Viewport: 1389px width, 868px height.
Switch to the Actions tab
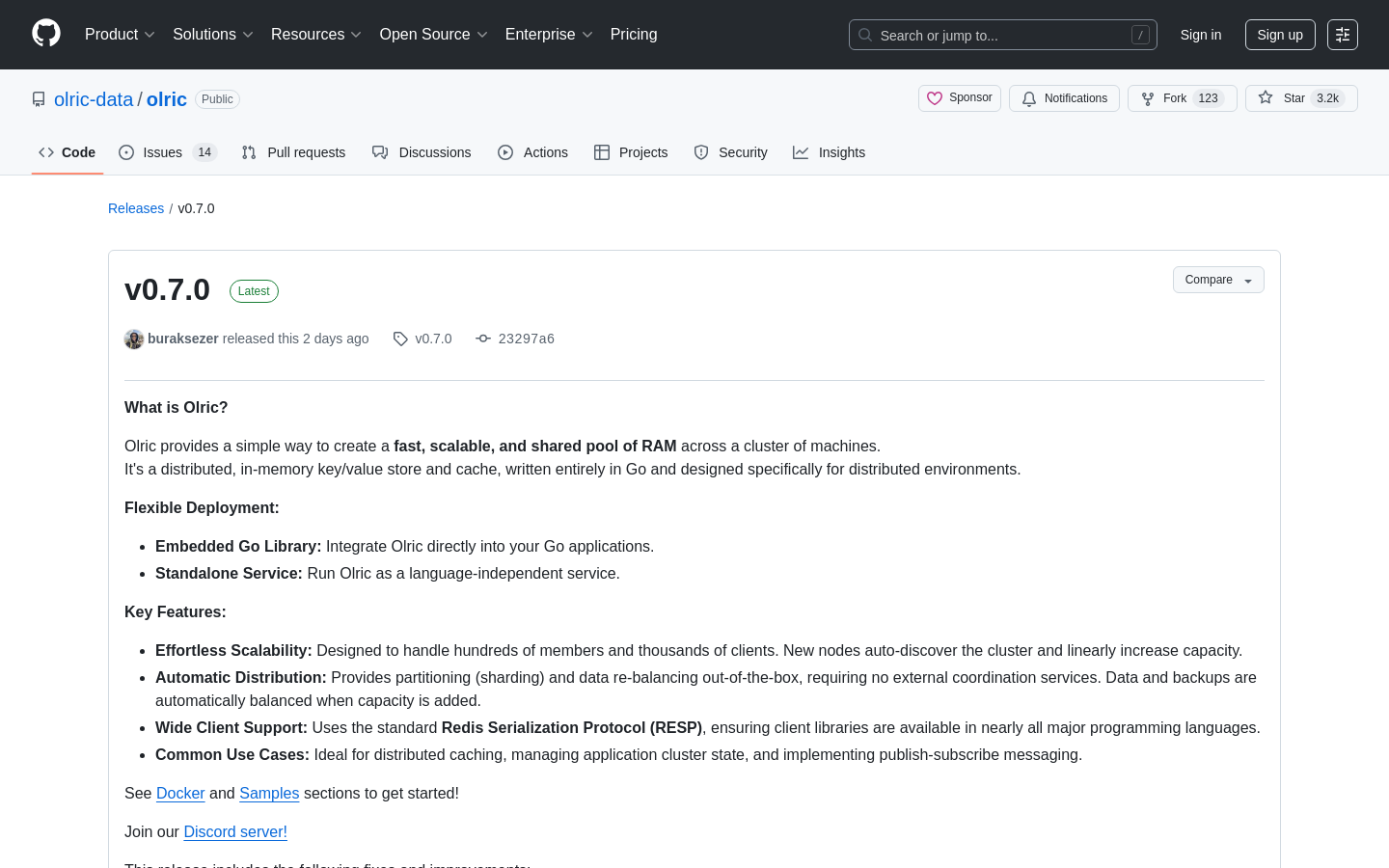coord(532,152)
